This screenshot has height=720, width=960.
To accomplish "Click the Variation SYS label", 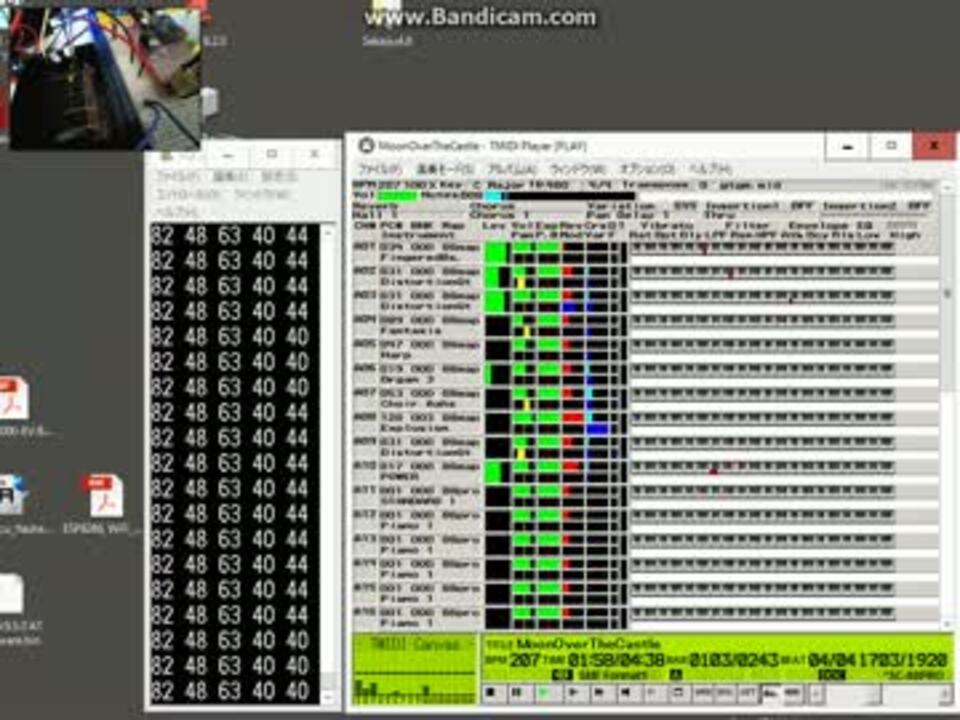I will 642,206.
